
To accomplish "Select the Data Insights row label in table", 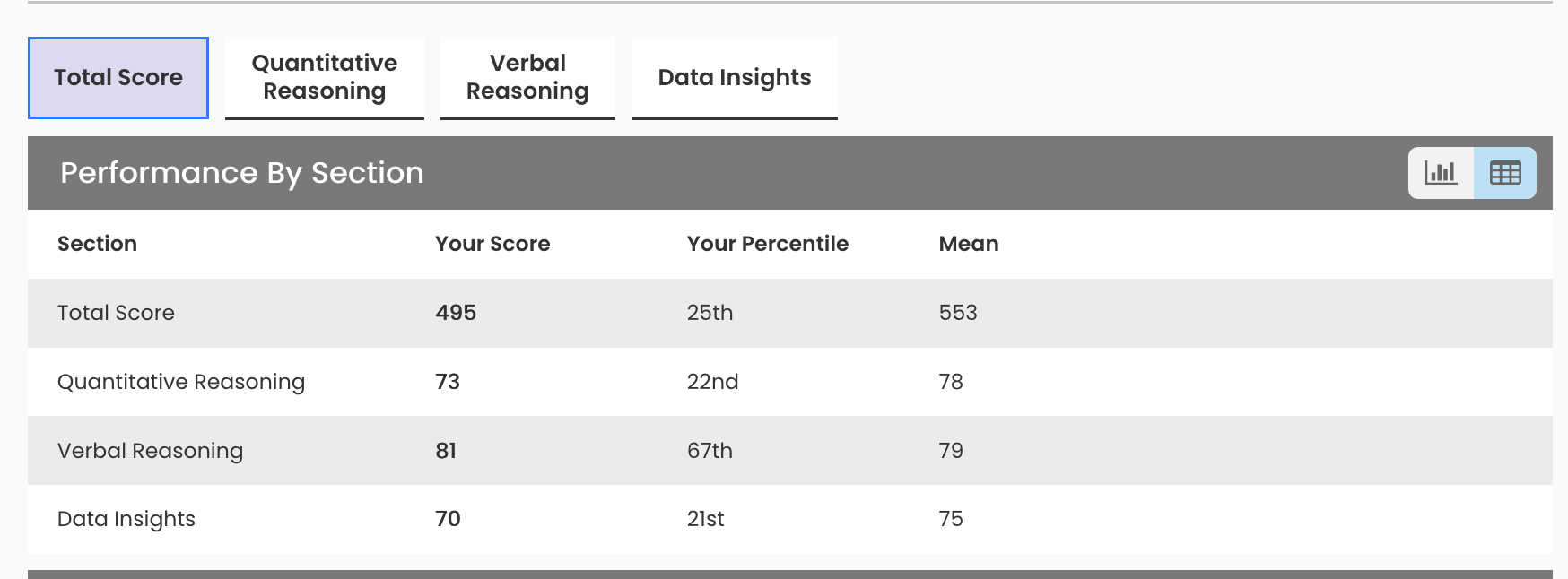I will (126, 519).
